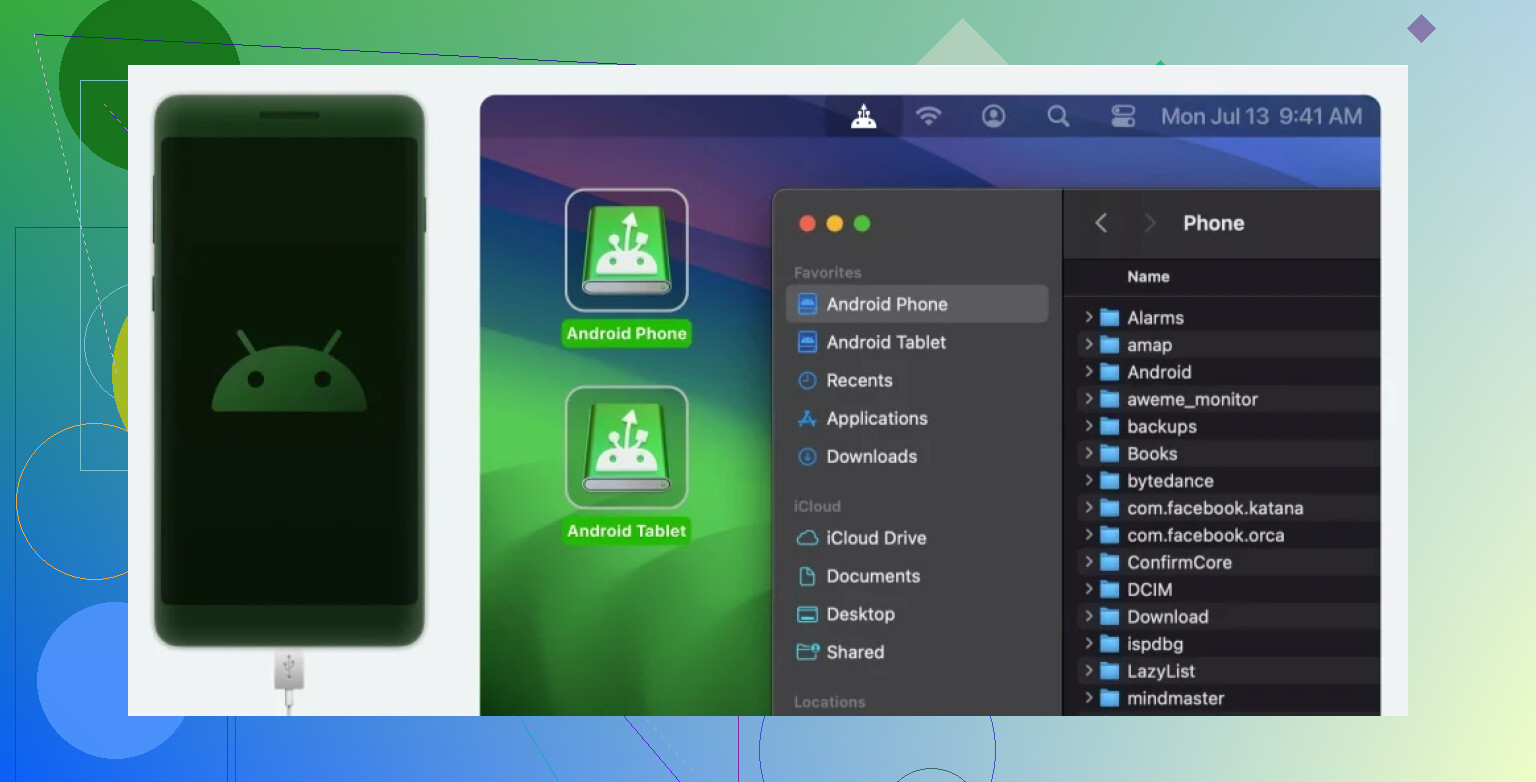Select Android Tablet in Finder sidebar
Screen dimensions: 1536x782
tap(917, 342)
